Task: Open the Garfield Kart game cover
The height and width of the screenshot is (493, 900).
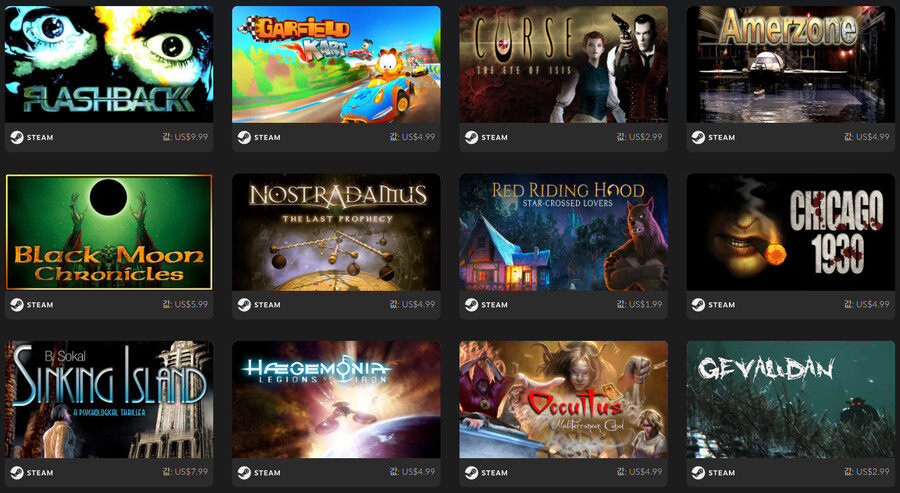Action: pos(336,64)
